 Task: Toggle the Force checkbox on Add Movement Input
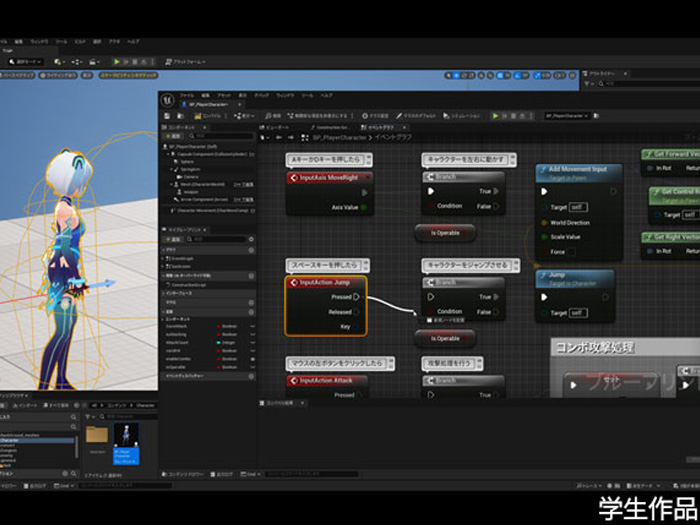pos(571,252)
